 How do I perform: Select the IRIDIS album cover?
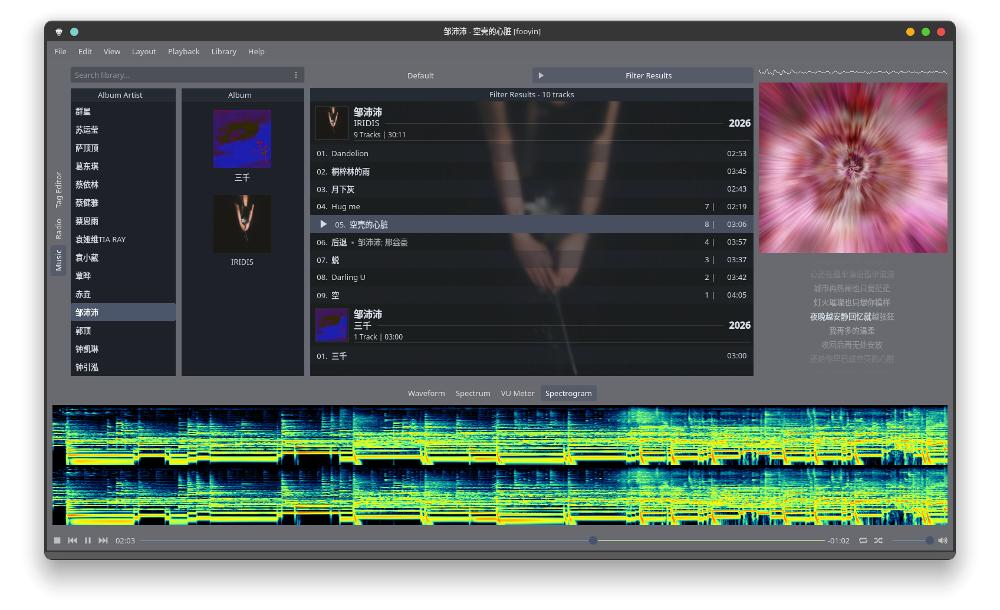[x=242, y=223]
